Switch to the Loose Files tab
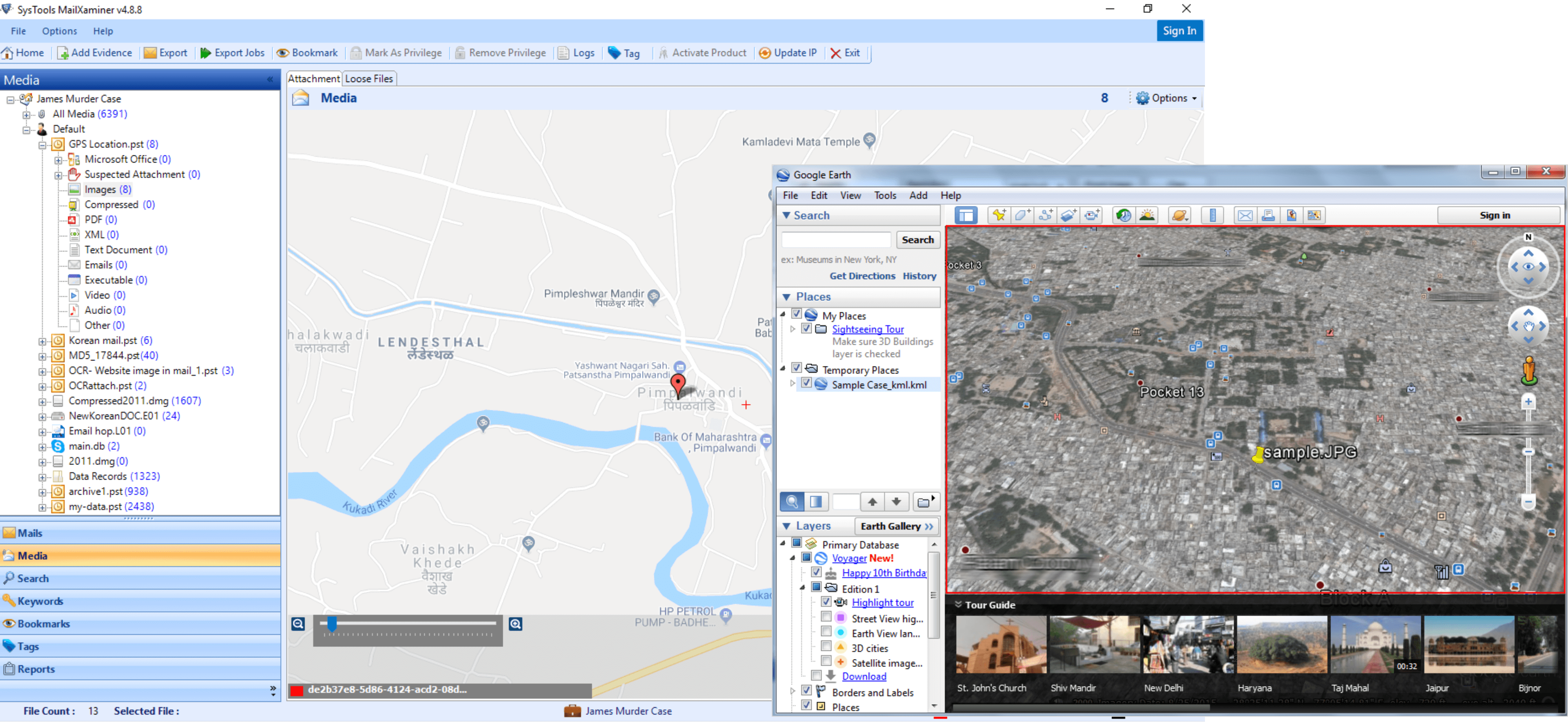This screenshot has height=723, width=1568. 369,78
